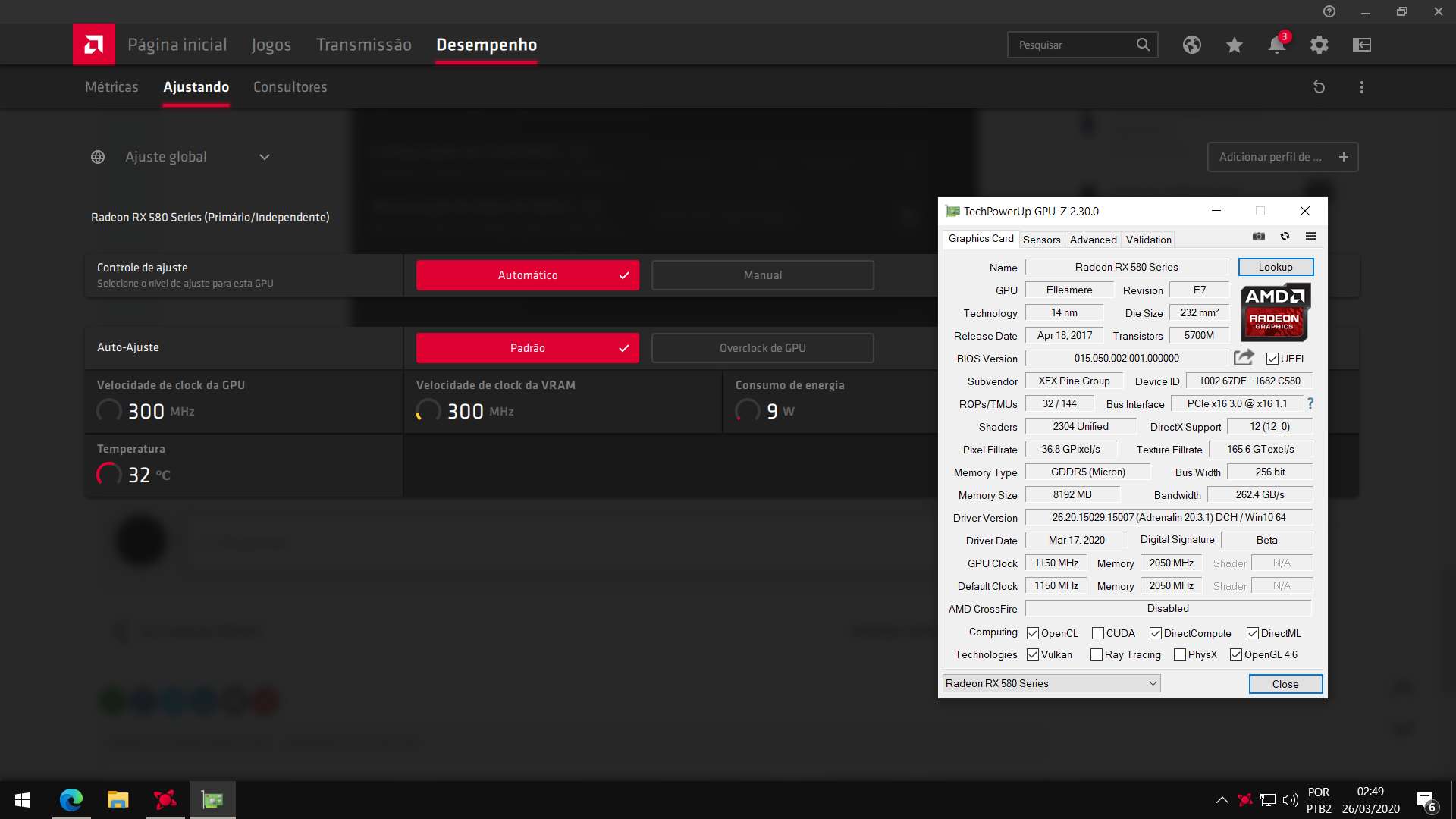Toggle the OpenGL 4.6 checkbox
Screen dimensions: 1456x819
pyautogui.click(x=1236, y=654)
